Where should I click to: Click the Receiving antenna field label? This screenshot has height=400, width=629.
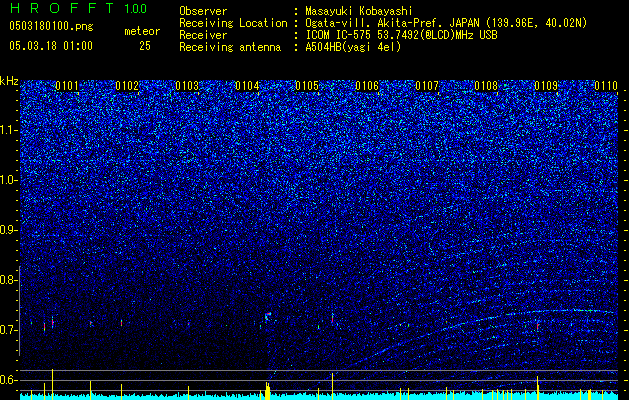[x=230, y=47]
